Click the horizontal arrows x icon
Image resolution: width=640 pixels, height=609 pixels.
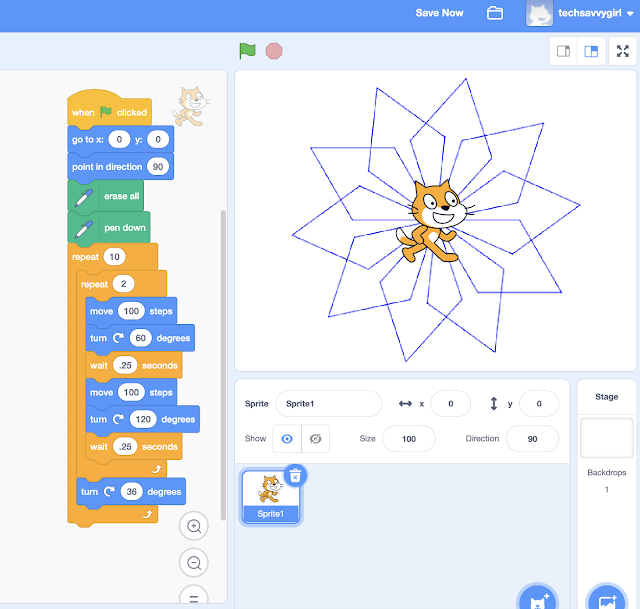pyautogui.click(x=405, y=404)
